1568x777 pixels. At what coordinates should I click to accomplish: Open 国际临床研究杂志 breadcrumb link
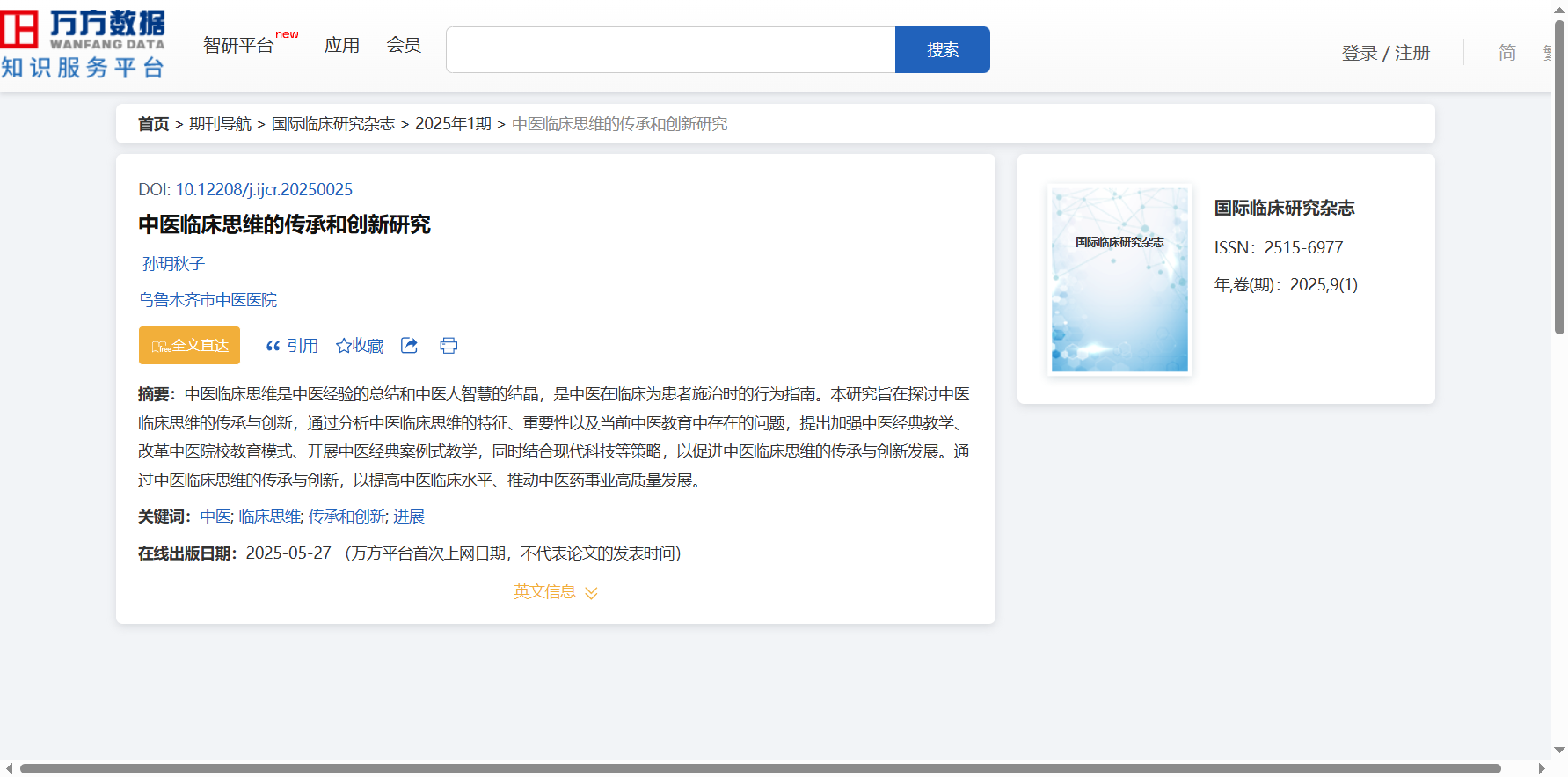click(x=333, y=124)
